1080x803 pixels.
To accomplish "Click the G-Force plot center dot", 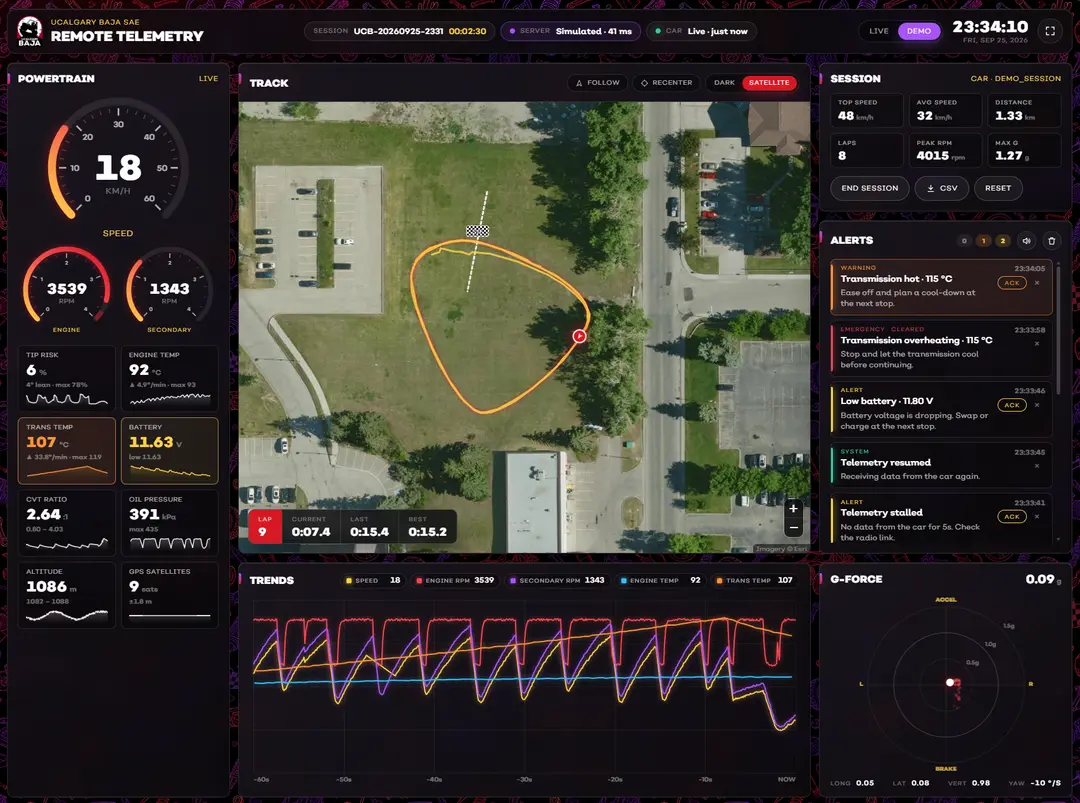I will point(950,682).
